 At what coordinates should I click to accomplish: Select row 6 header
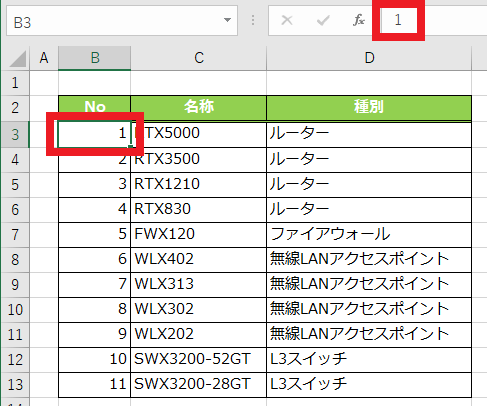pyautogui.click(x=15, y=210)
